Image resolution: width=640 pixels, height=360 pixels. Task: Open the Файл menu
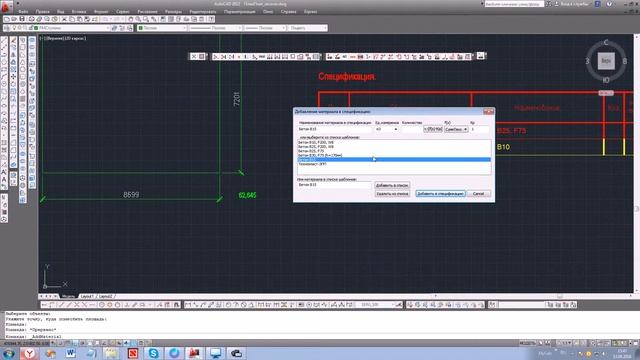(23, 11)
